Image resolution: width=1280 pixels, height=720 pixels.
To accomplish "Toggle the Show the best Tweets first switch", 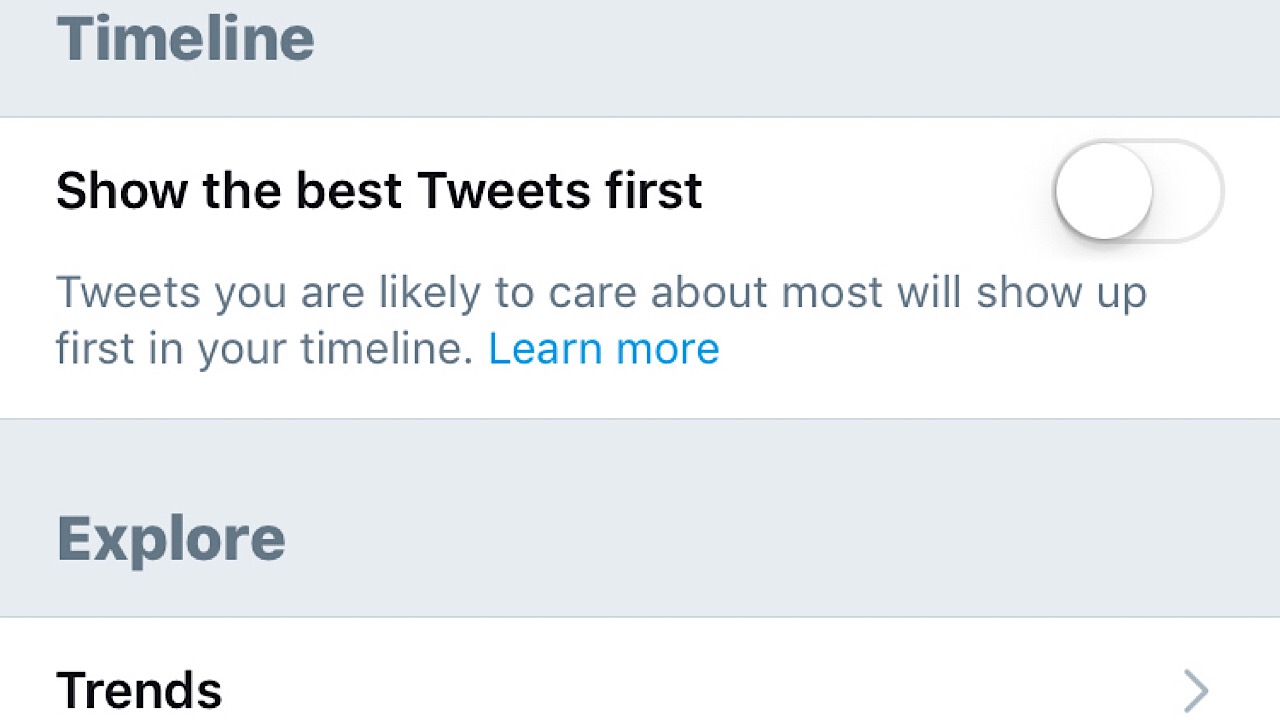I will point(1138,190).
